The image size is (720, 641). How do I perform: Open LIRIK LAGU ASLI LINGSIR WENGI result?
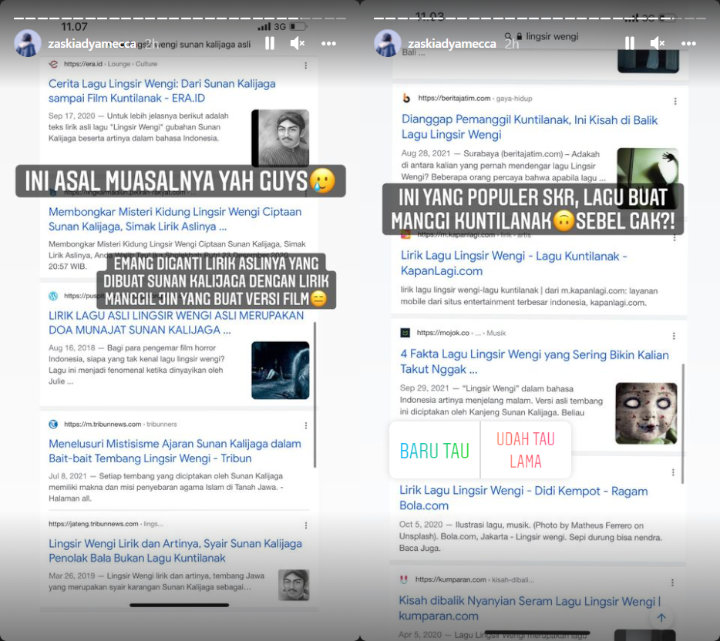(176, 323)
